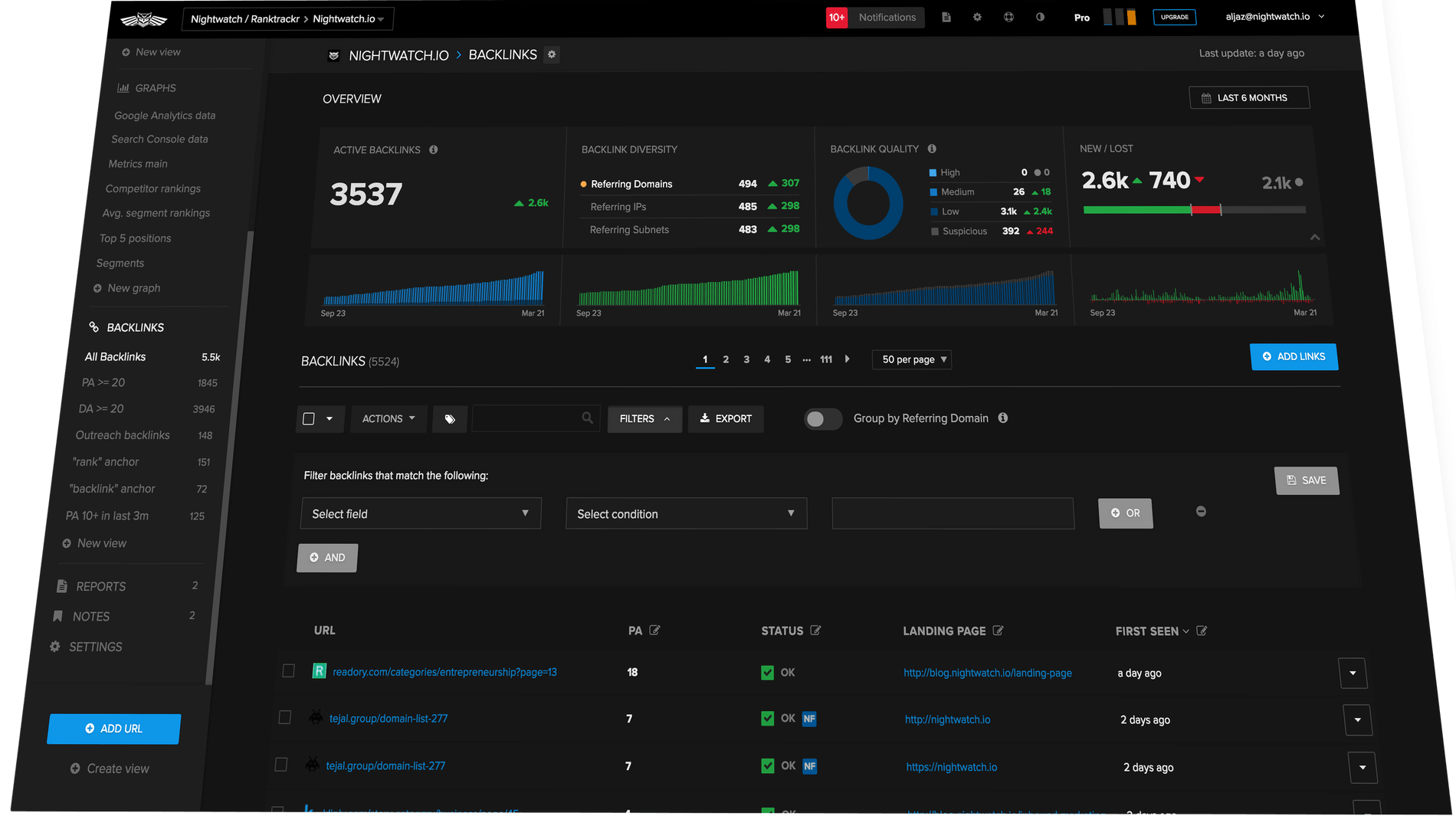Open the LAST 6 MONTHS date range

(1249, 97)
